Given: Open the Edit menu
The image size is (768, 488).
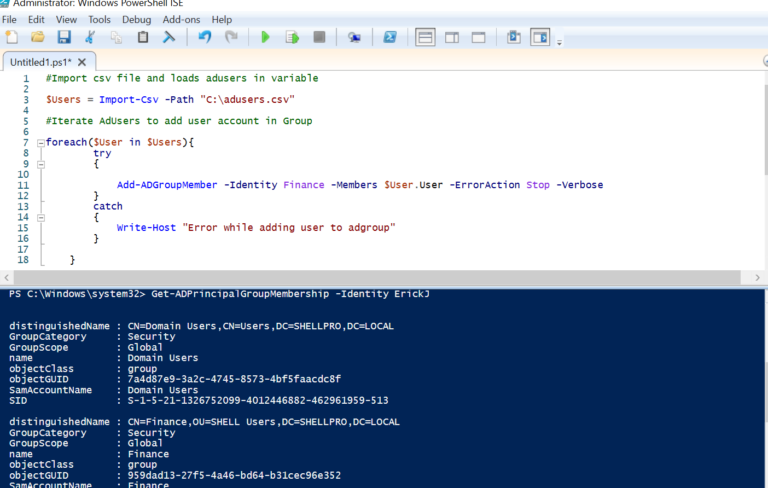Looking at the screenshot, I should pyautogui.click(x=36, y=20).
